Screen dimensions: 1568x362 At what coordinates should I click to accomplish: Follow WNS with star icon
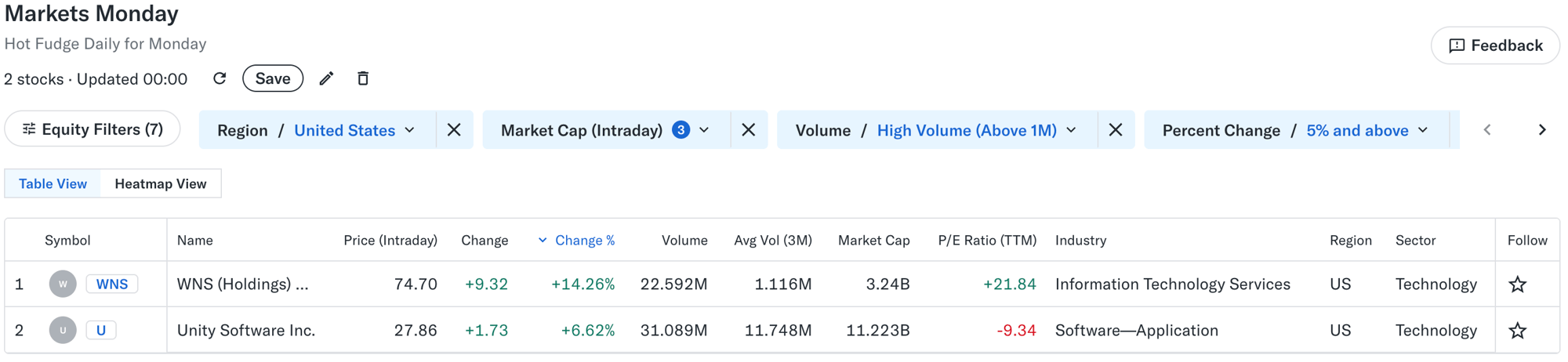(1518, 284)
